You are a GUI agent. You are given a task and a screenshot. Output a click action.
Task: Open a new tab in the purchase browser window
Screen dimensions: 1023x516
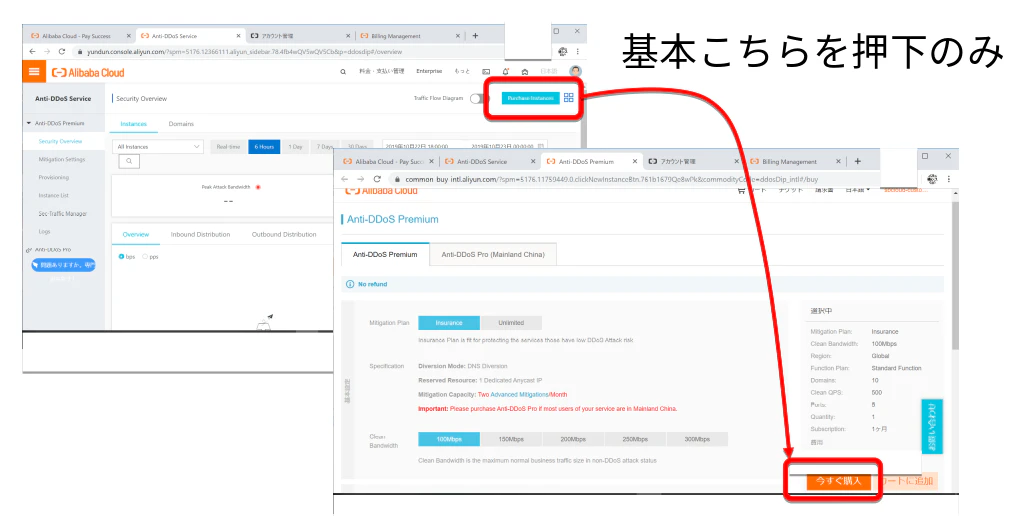coord(857,161)
